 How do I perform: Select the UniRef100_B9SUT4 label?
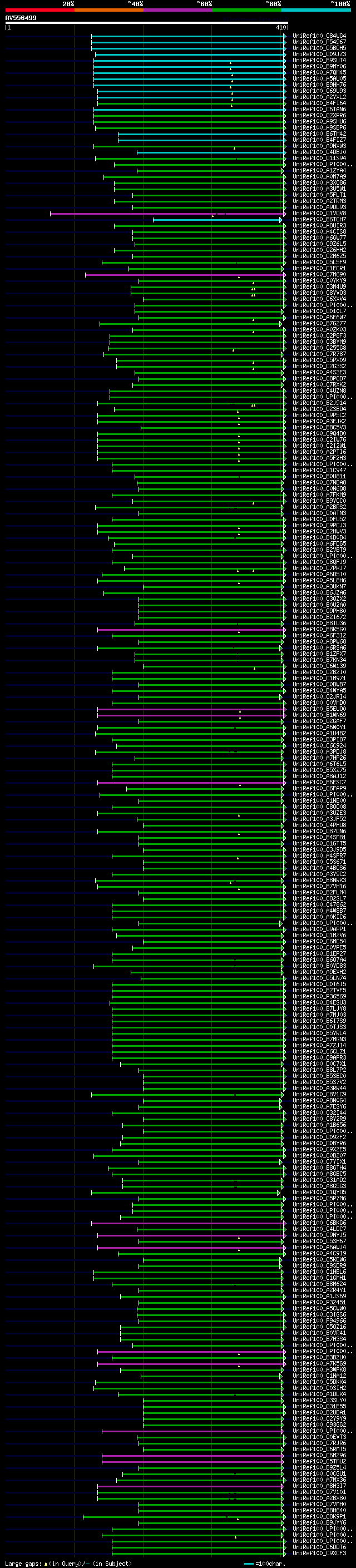319,60
